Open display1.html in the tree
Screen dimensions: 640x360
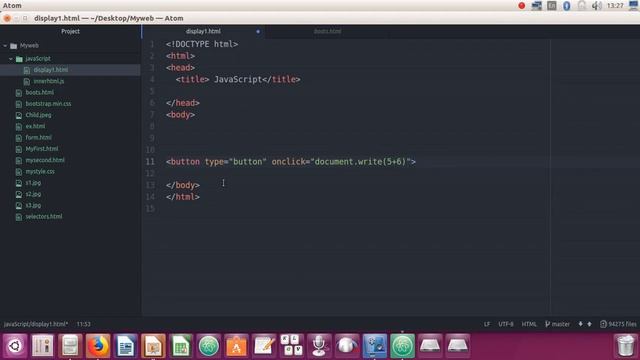tap(51, 70)
